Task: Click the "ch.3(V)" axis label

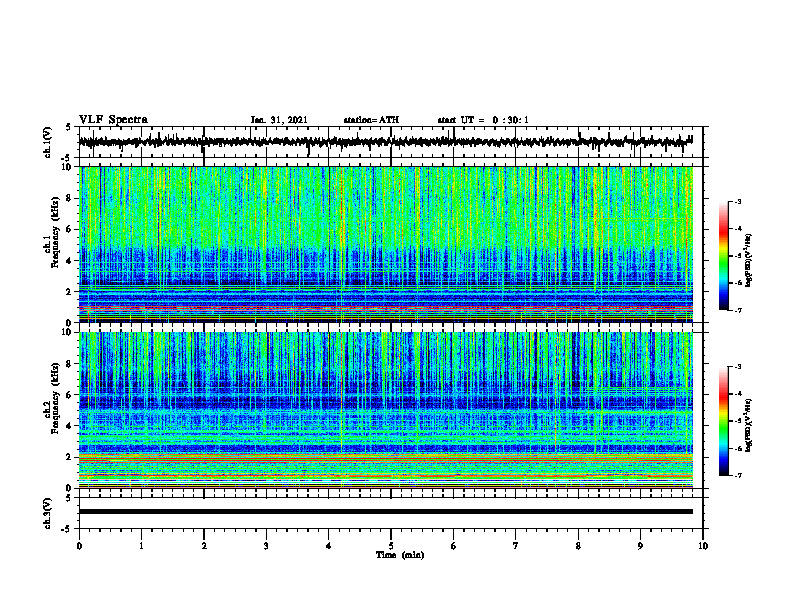Action: tap(48, 513)
